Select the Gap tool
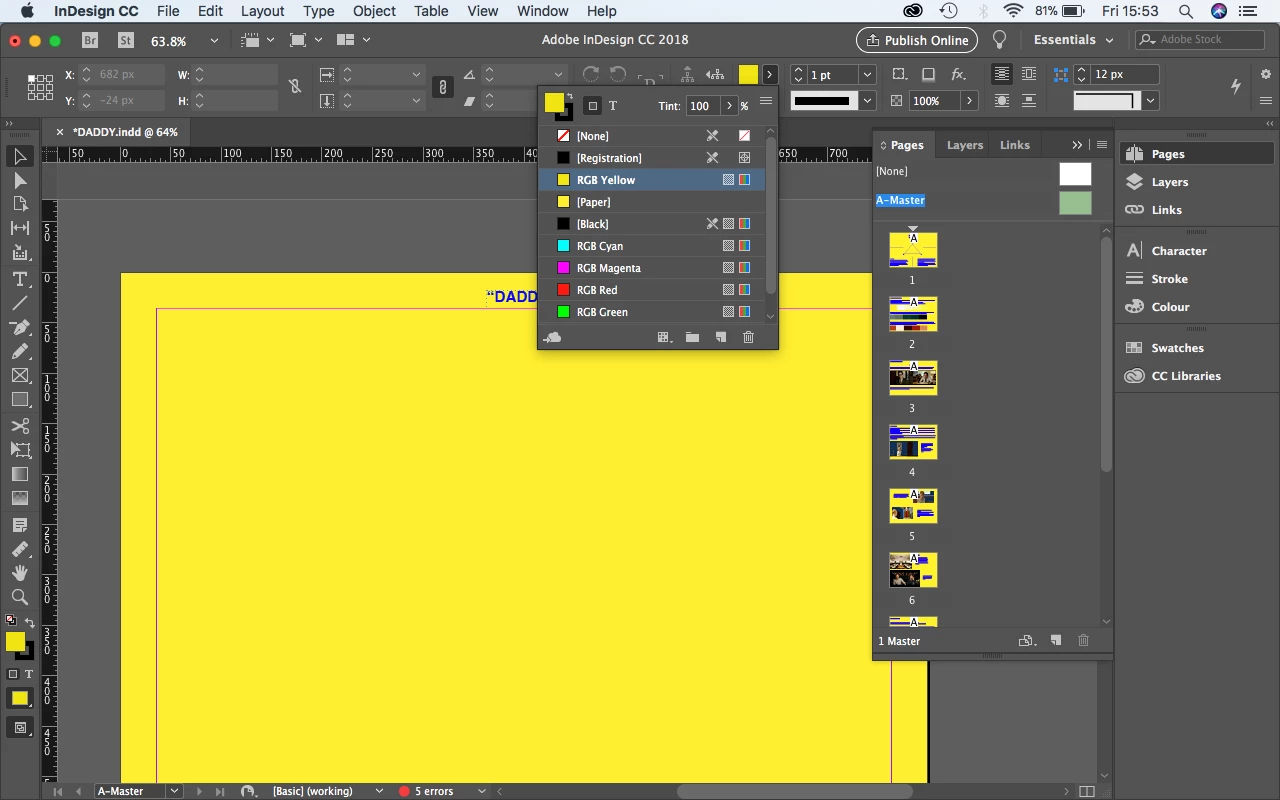 point(19,228)
